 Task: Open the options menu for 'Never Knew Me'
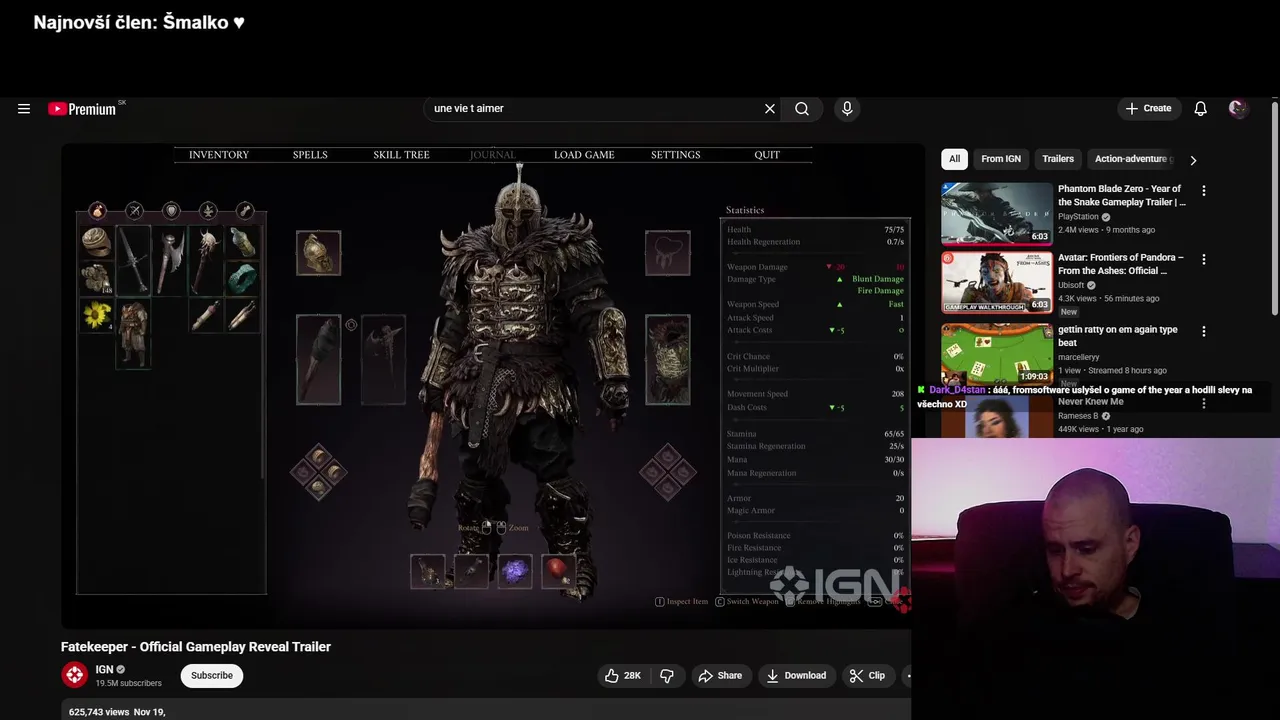[1204, 403]
